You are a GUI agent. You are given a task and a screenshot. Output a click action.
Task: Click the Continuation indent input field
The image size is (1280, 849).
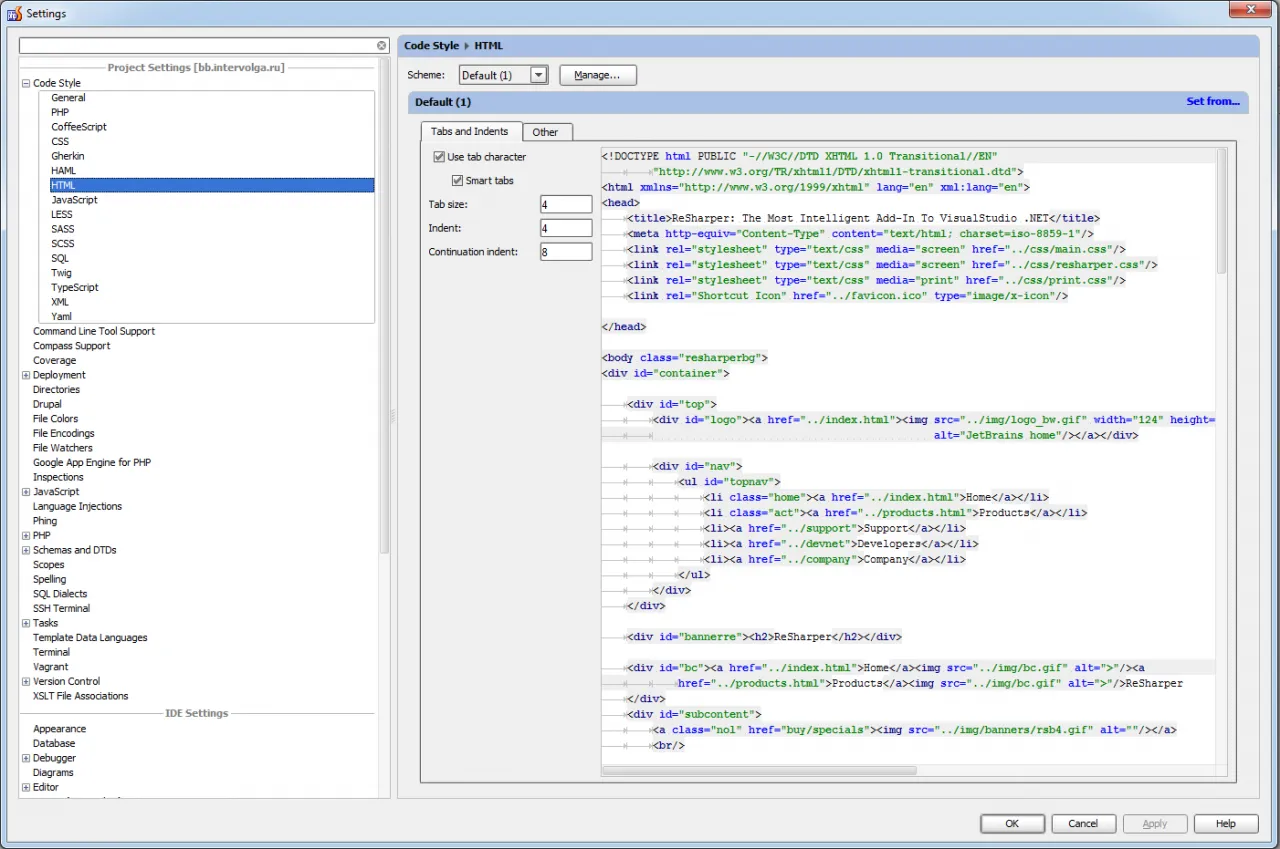565,252
